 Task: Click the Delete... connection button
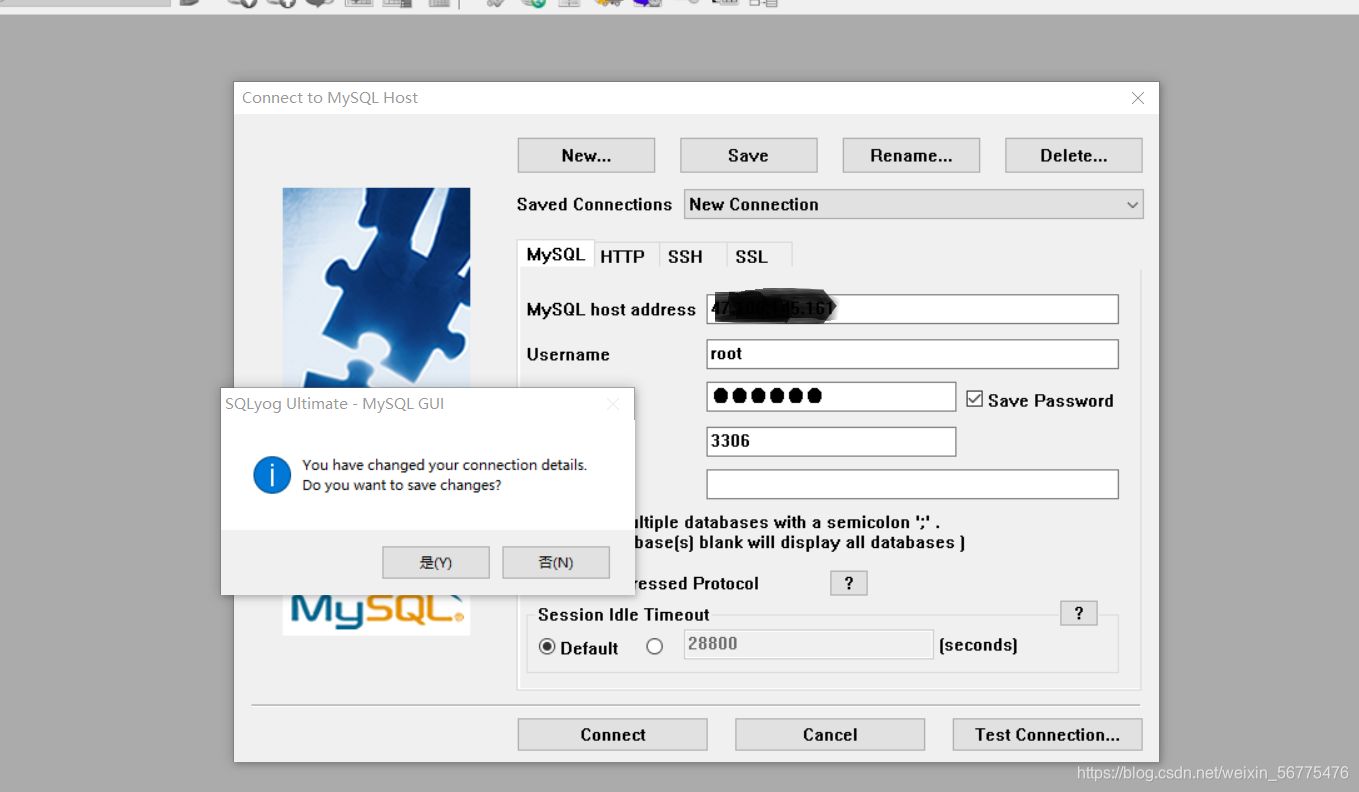1073,155
